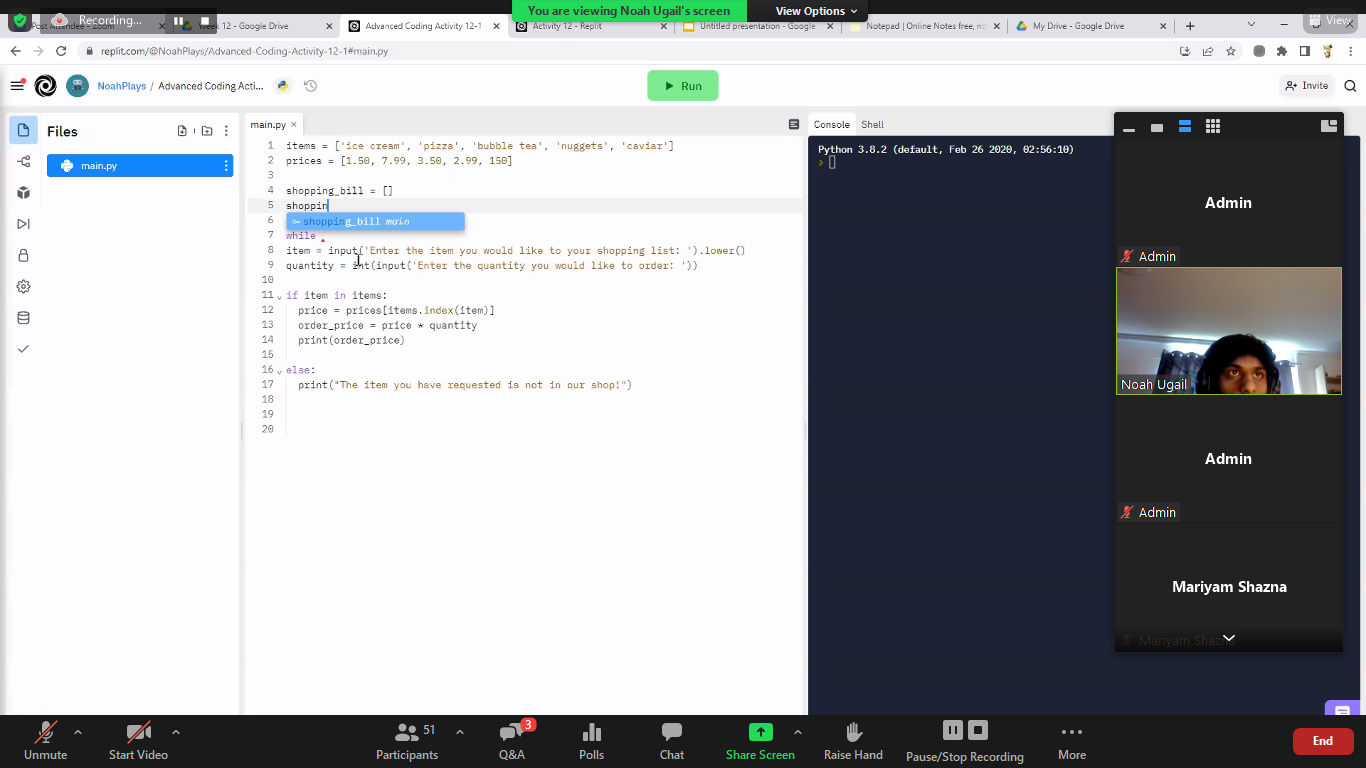Image resolution: width=1366 pixels, height=768 pixels.
Task: Open the checkmark Unit tests sidebar icon
Action: [24, 349]
